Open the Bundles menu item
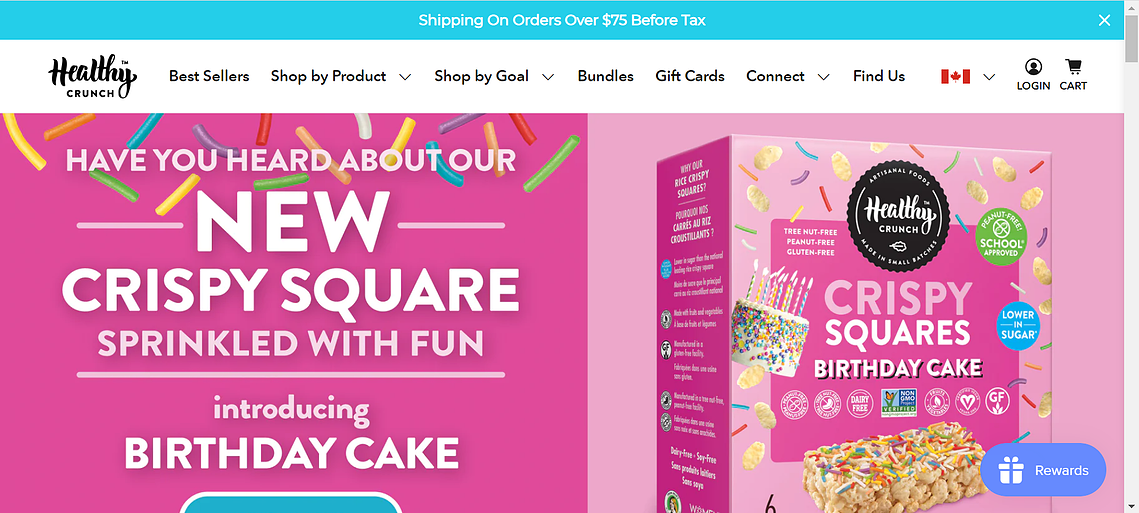 pos(605,76)
